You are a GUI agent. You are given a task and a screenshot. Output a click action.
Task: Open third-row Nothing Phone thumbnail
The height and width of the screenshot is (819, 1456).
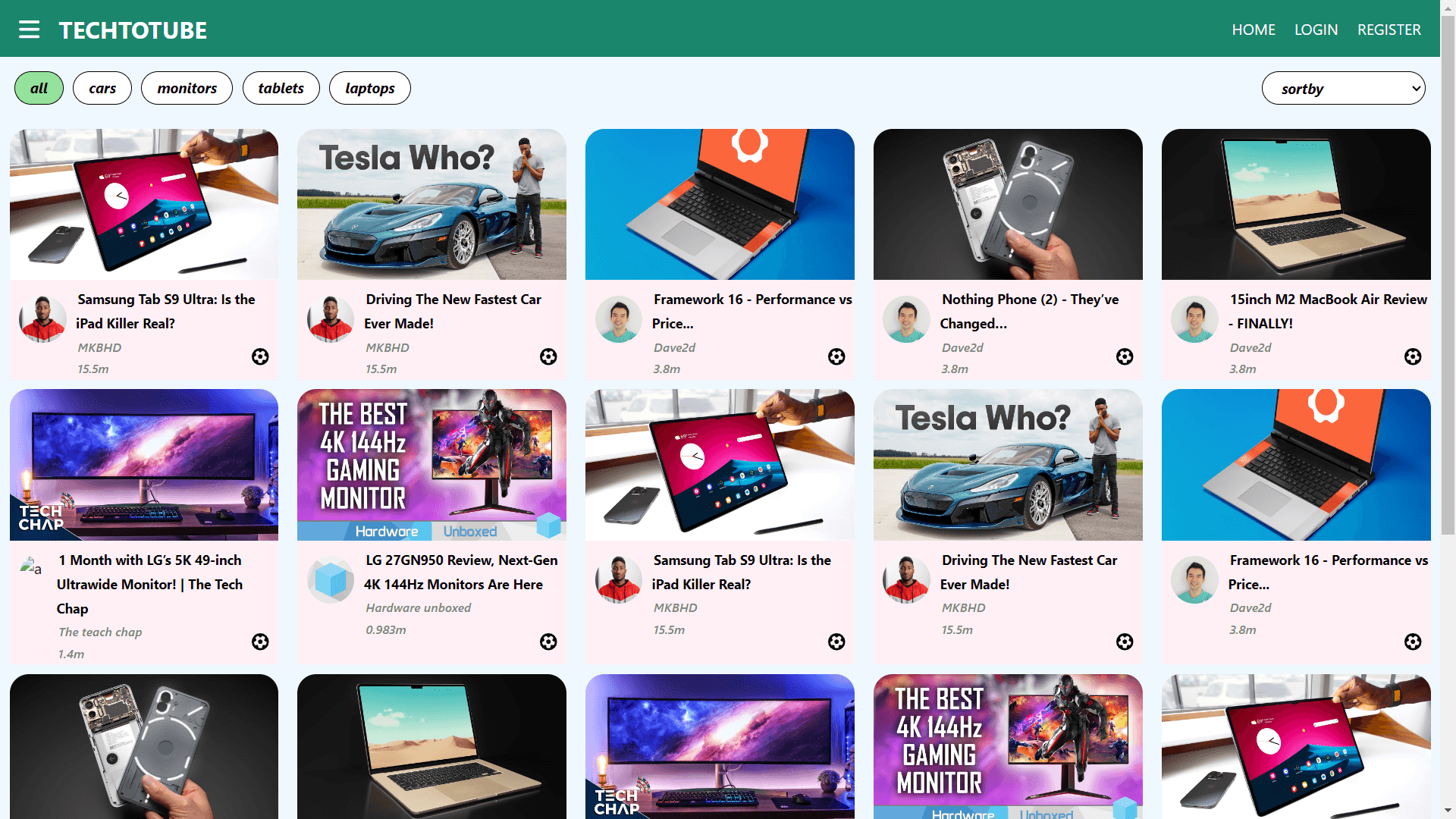pos(144,746)
